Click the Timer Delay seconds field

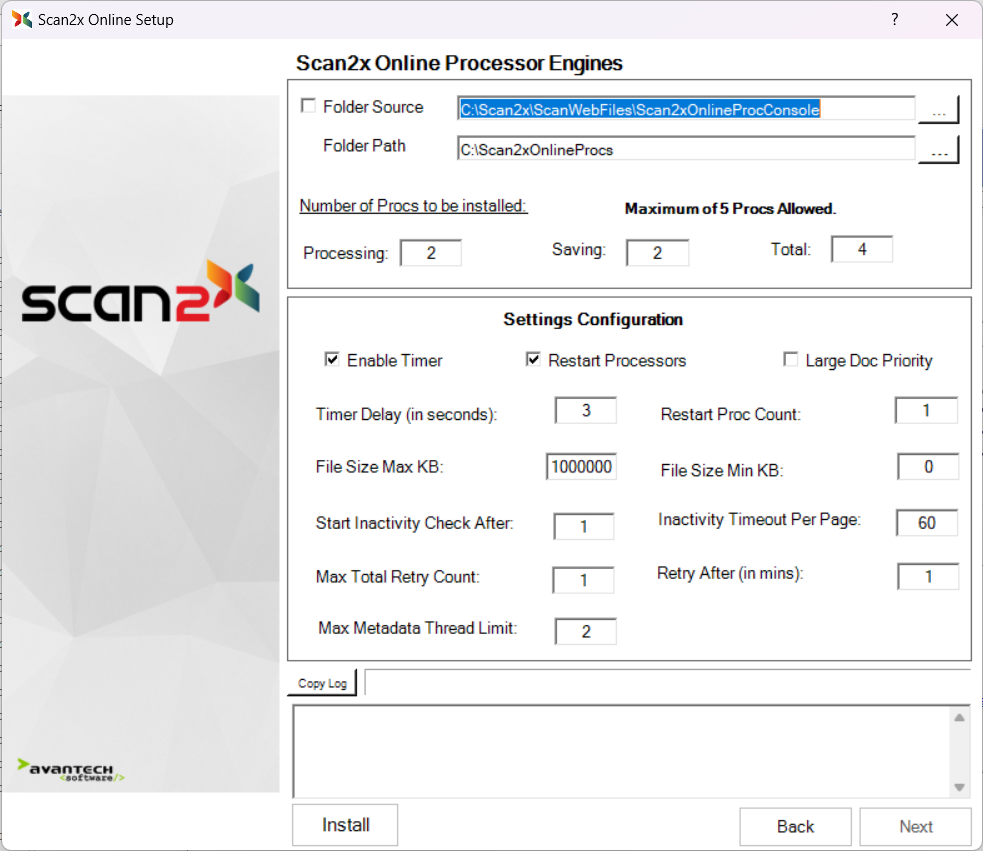point(585,410)
